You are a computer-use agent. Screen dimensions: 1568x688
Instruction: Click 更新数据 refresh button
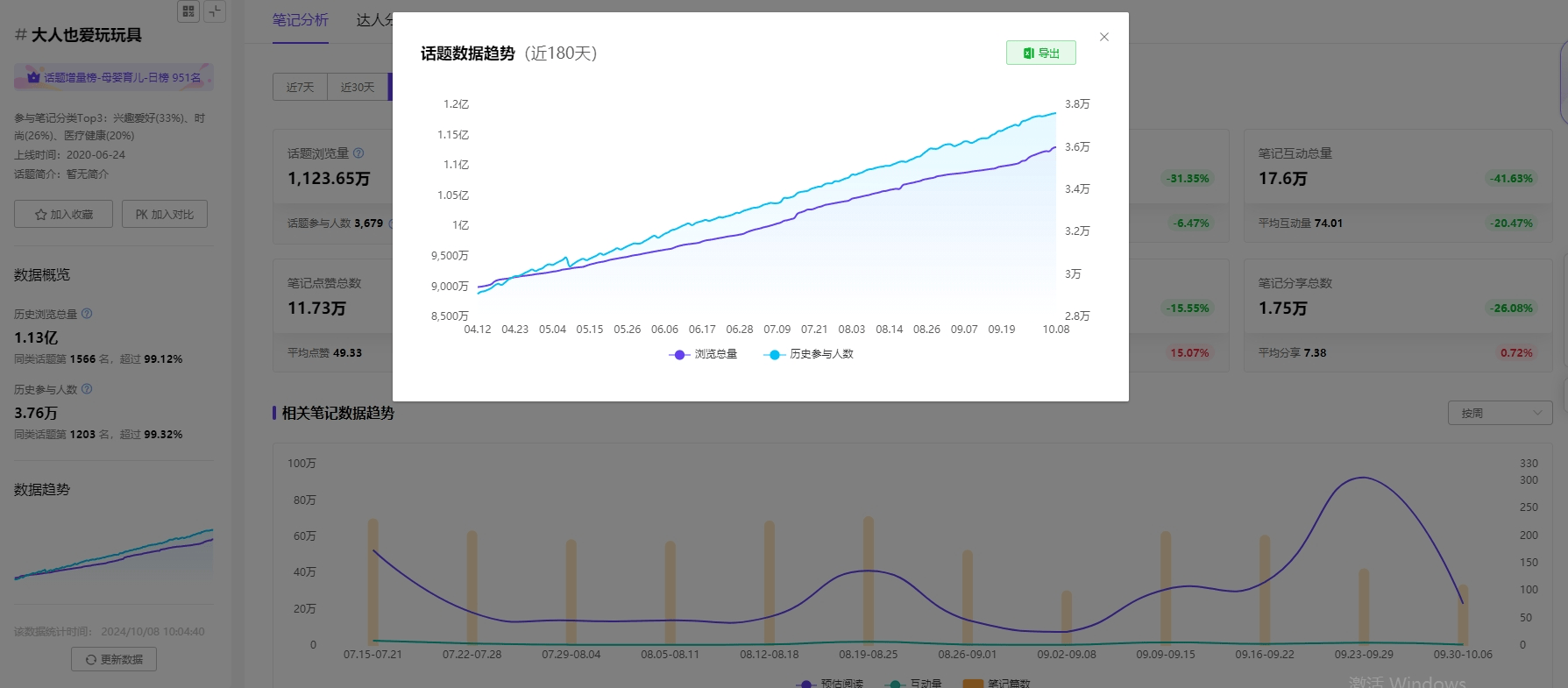(x=114, y=659)
